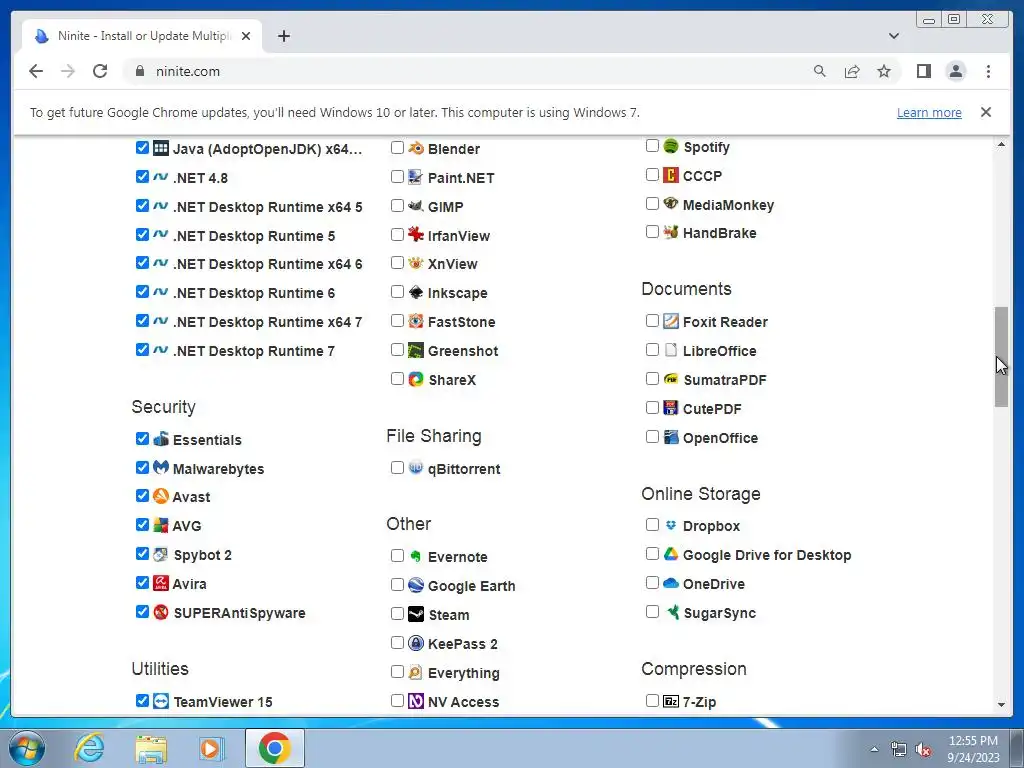
Task: Show hidden system tray icons
Action: [874, 749]
